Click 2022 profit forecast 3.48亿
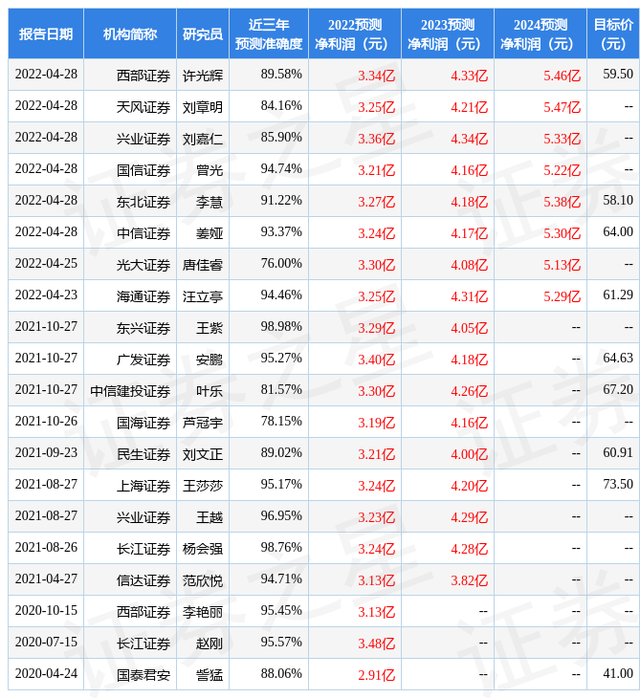 (x=377, y=644)
